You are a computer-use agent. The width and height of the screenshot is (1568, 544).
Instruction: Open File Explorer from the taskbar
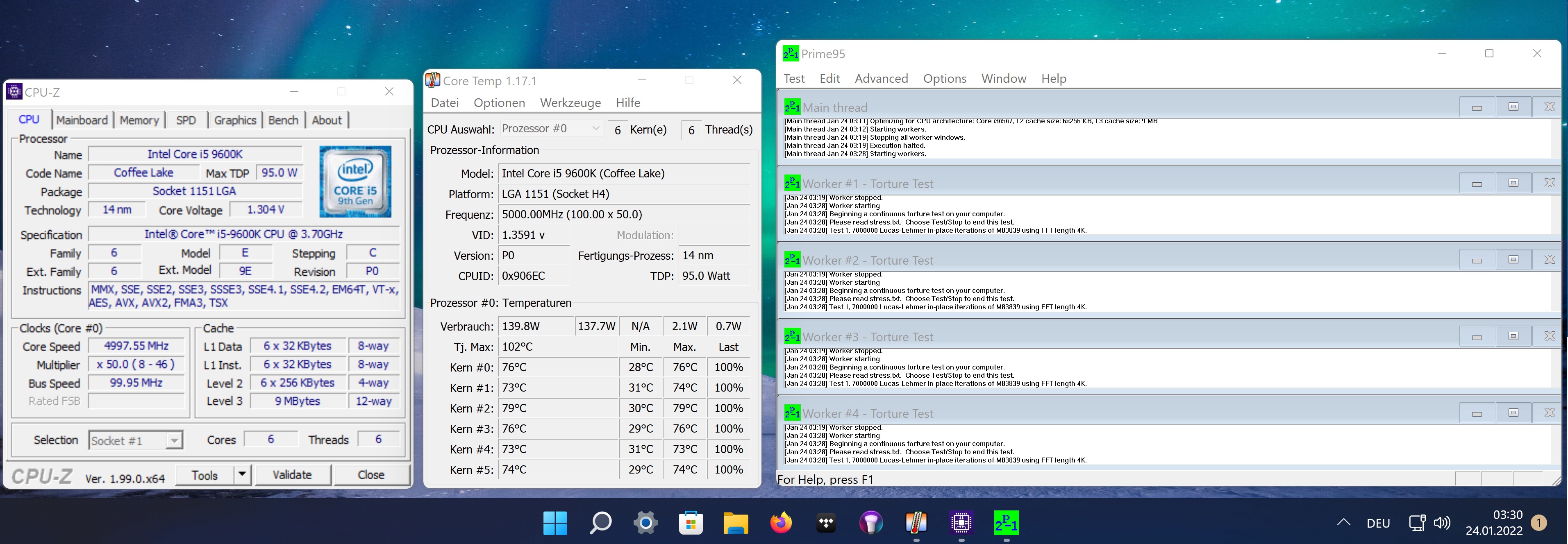click(736, 523)
